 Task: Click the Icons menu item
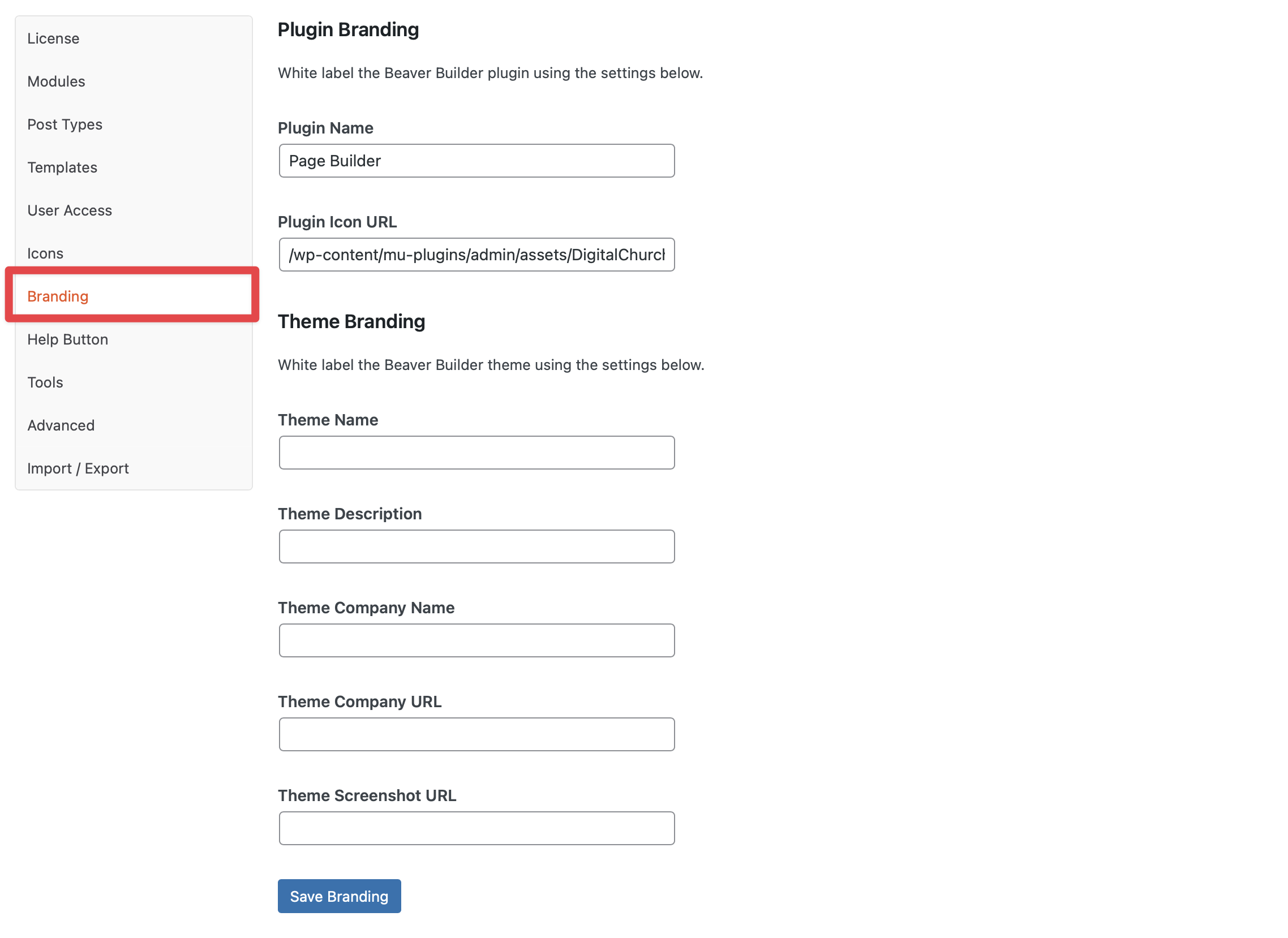click(x=45, y=252)
